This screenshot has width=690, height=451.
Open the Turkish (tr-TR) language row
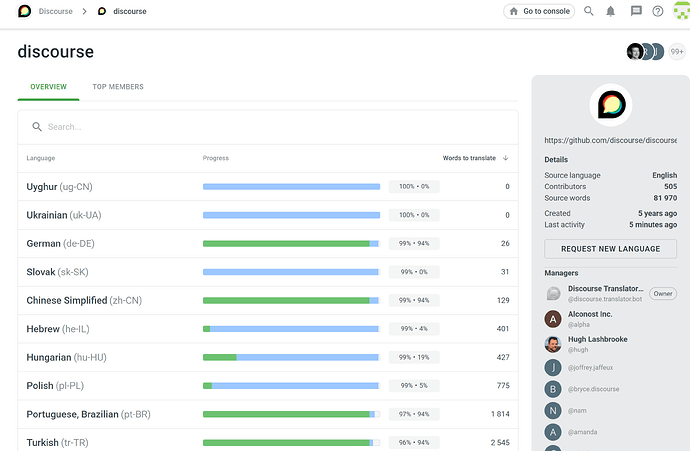tap(268, 440)
